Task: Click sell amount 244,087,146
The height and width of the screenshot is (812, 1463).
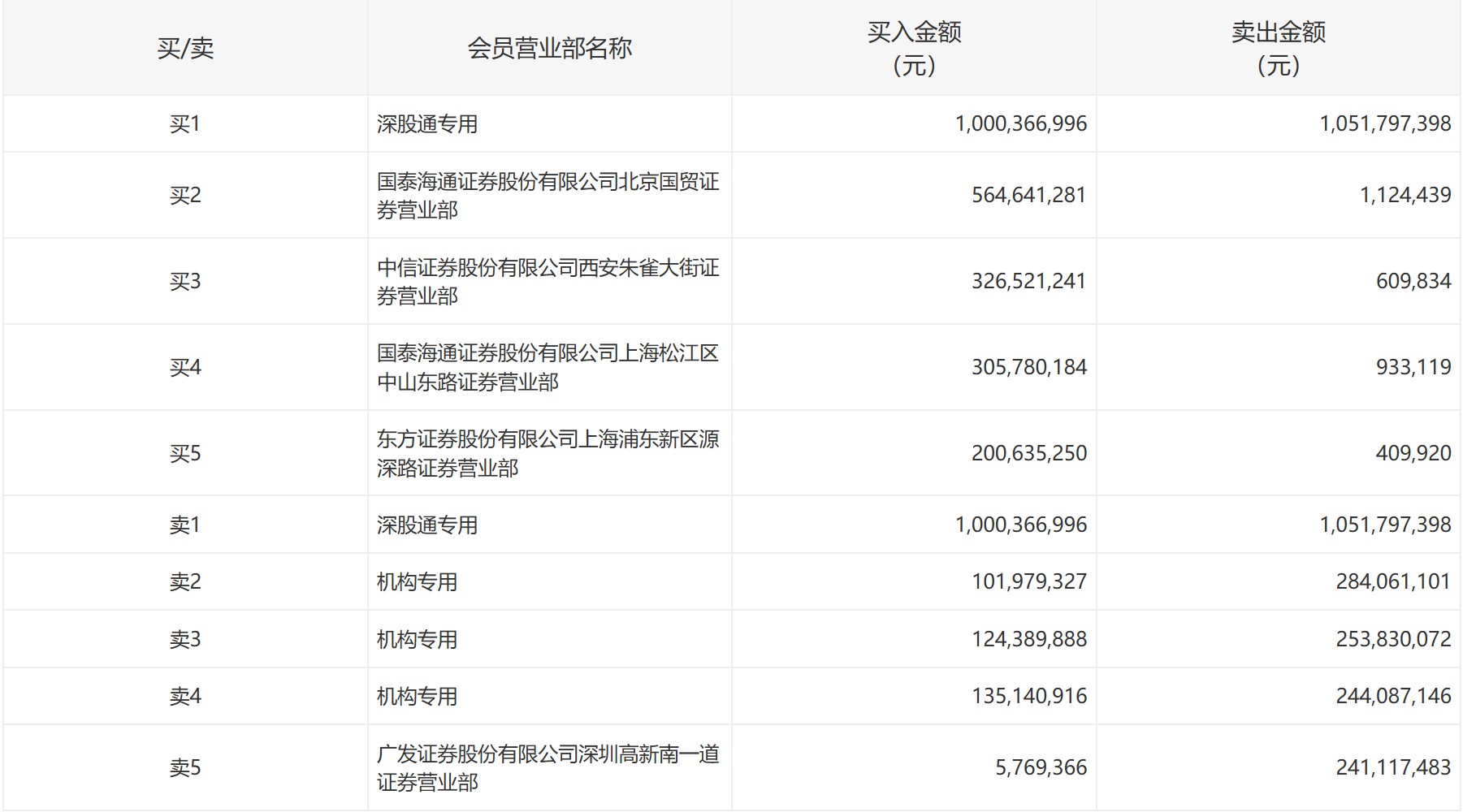Action: click(x=1394, y=696)
